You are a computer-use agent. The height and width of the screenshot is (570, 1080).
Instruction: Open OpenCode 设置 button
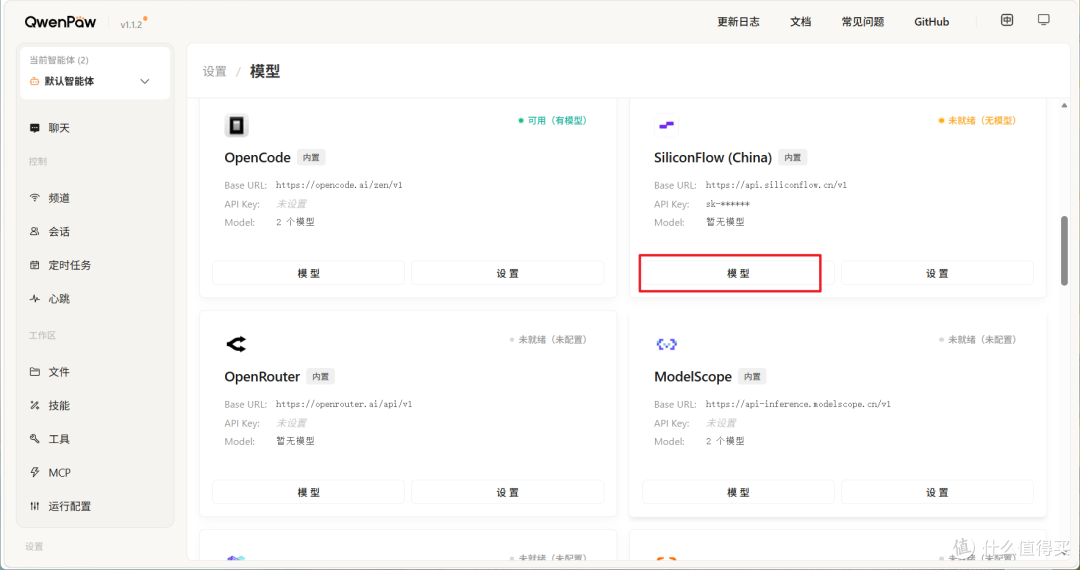(x=508, y=273)
